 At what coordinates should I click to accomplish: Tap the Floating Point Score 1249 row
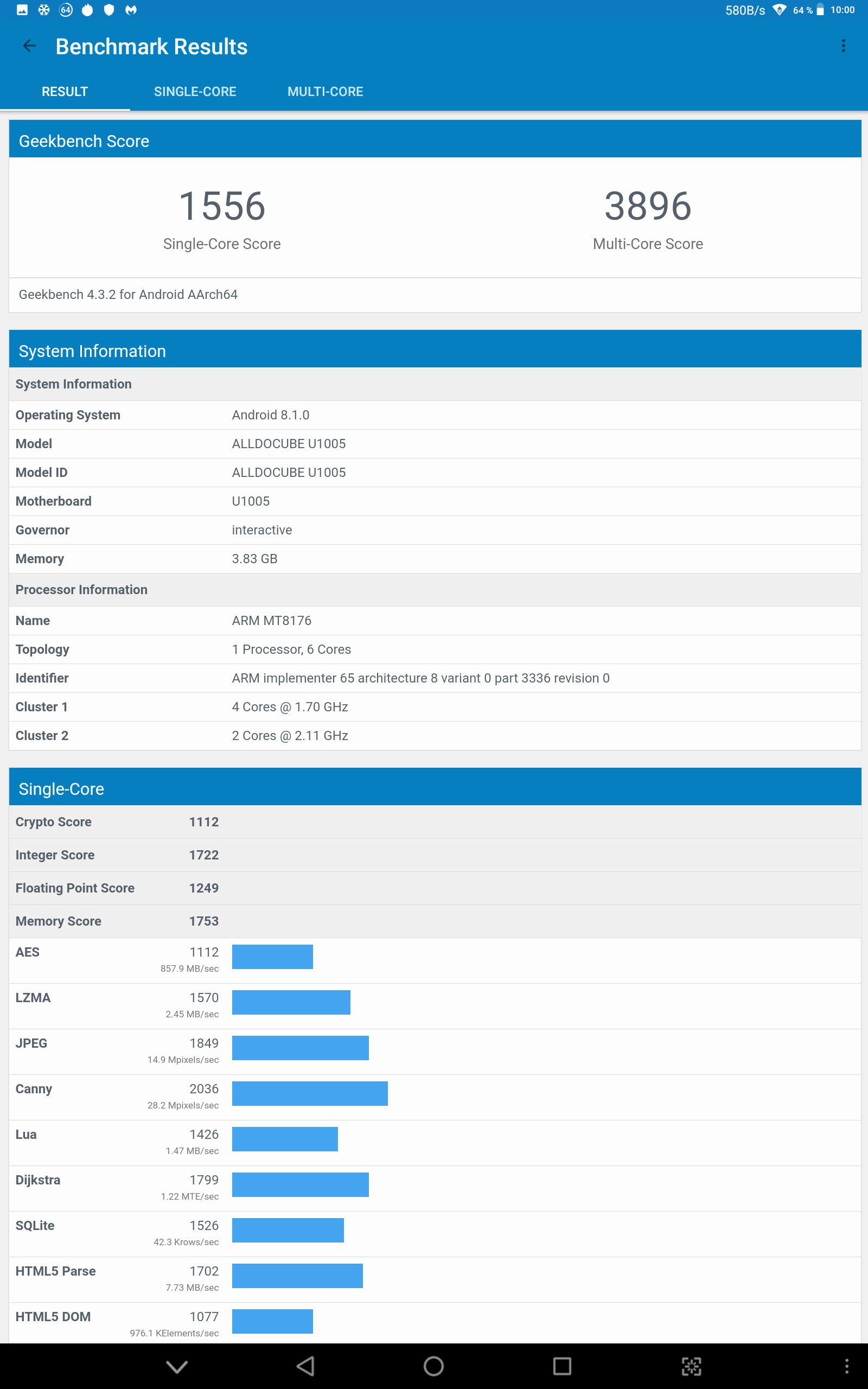coord(435,888)
